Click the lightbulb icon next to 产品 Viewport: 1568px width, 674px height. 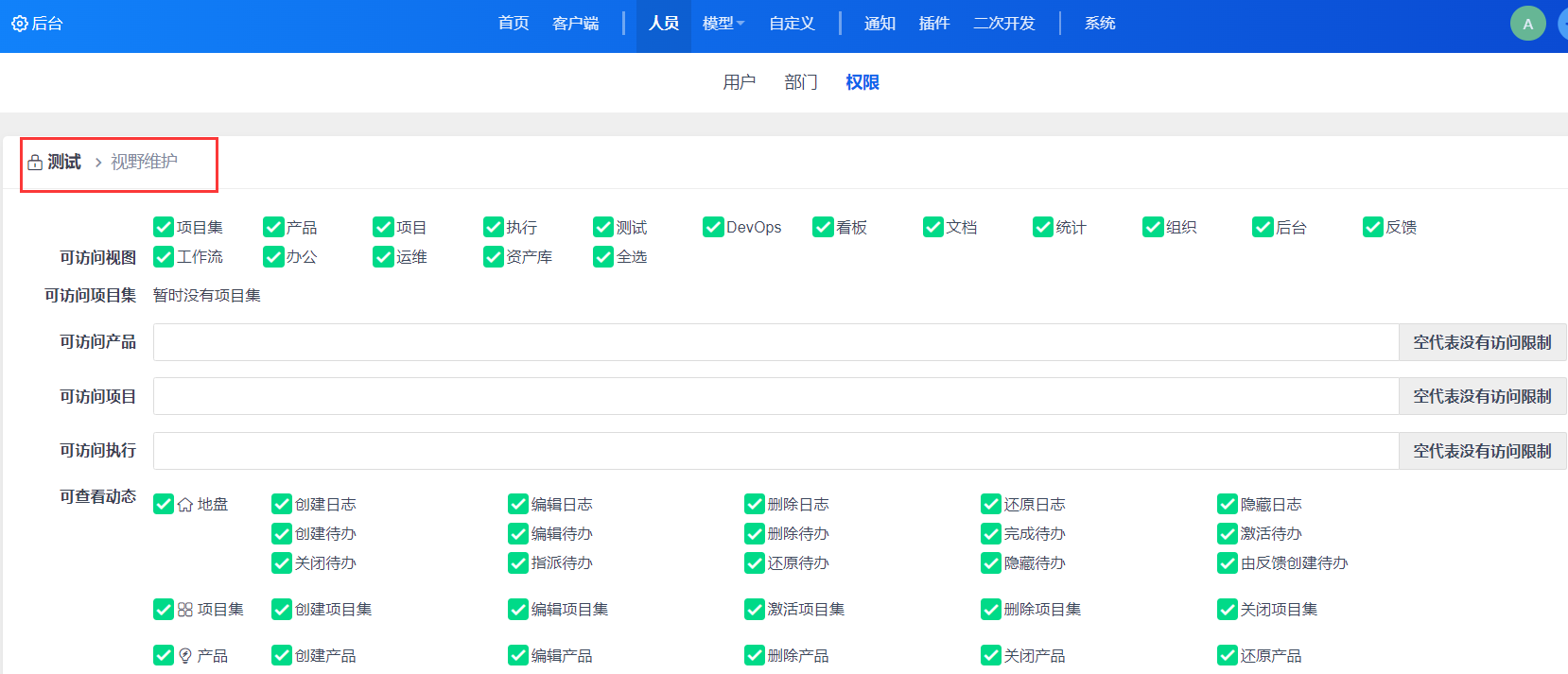(x=185, y=656)
